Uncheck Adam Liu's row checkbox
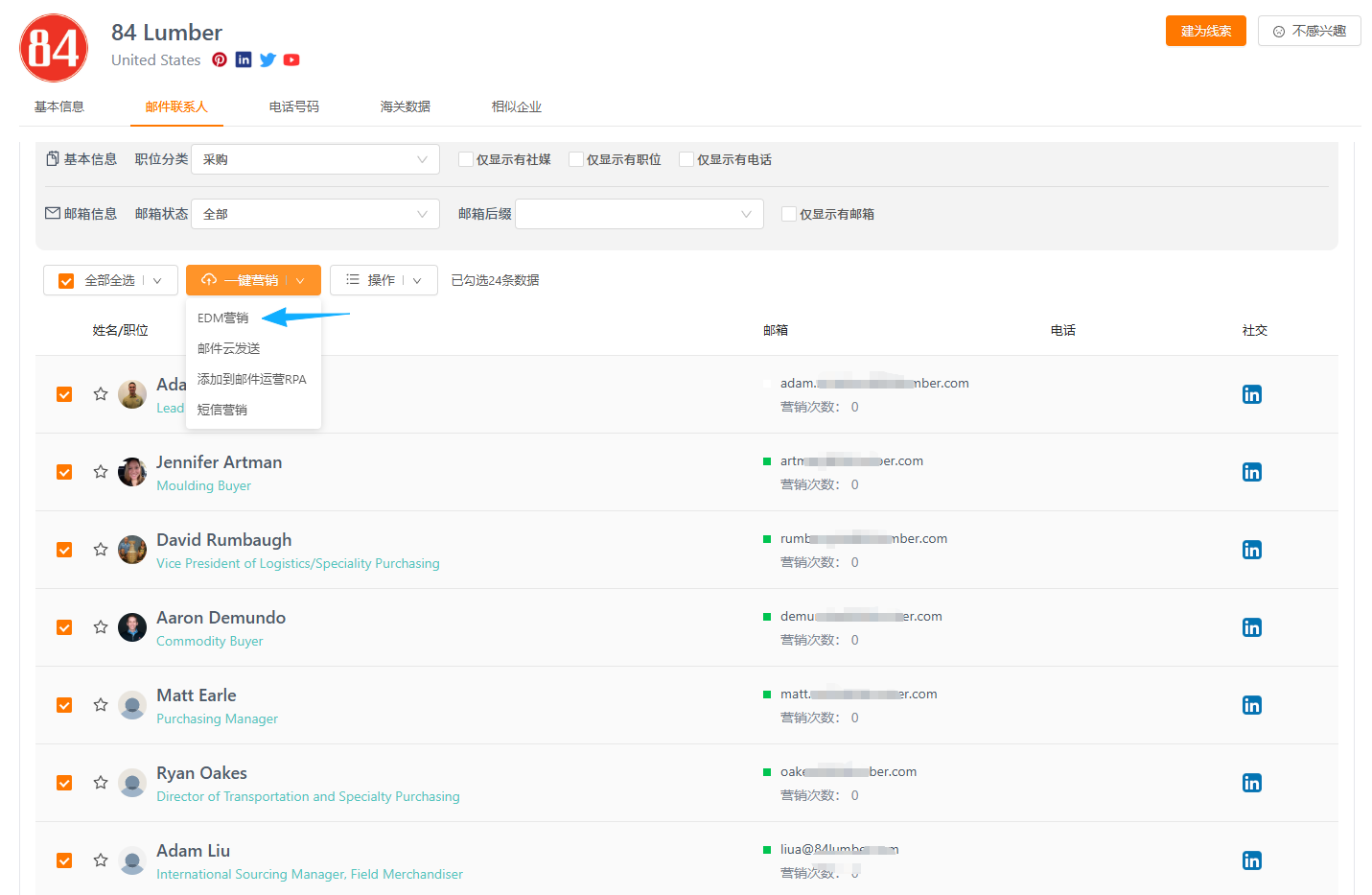 coord(64,860)
